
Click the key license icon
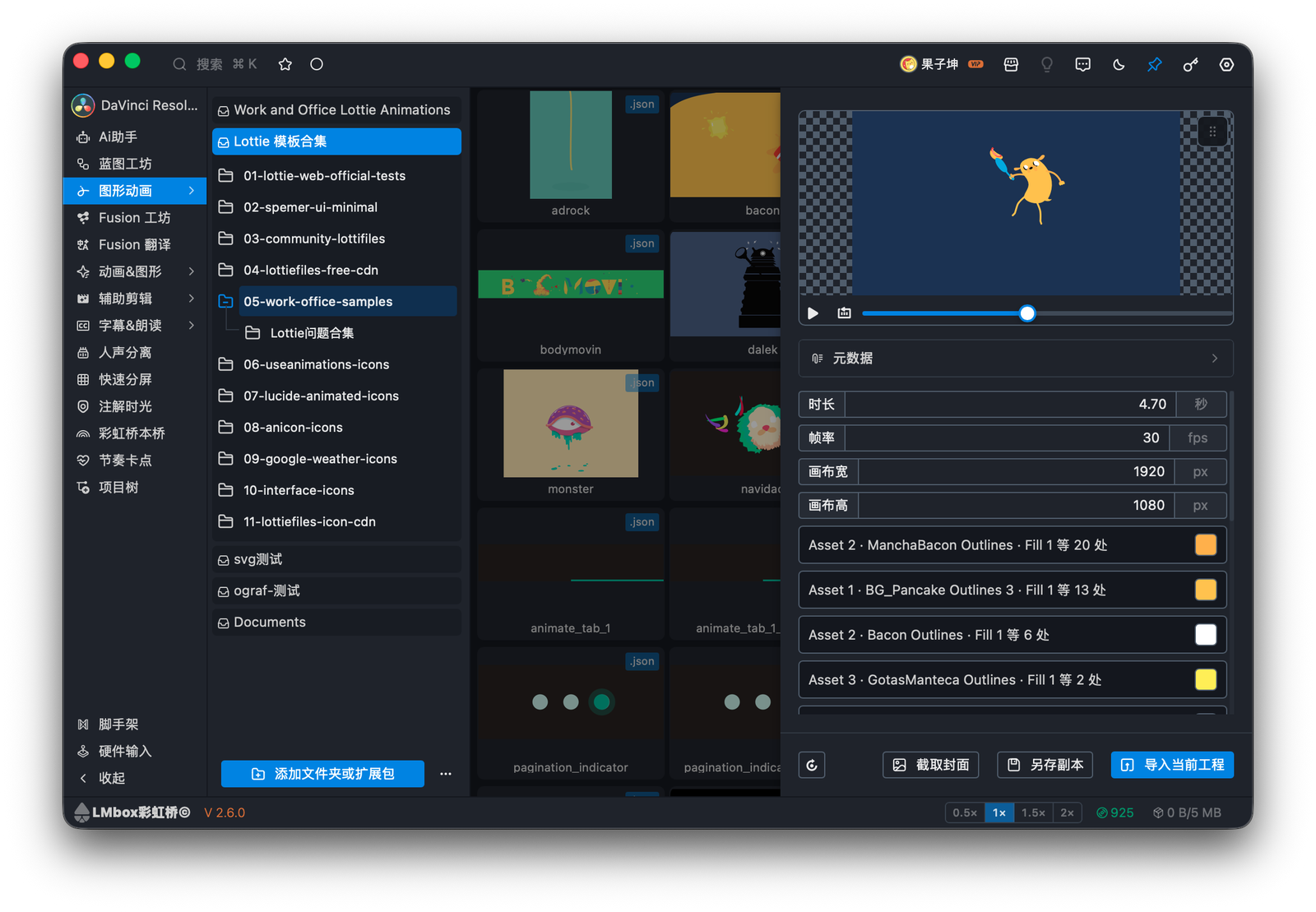(x=1190, y=64)
